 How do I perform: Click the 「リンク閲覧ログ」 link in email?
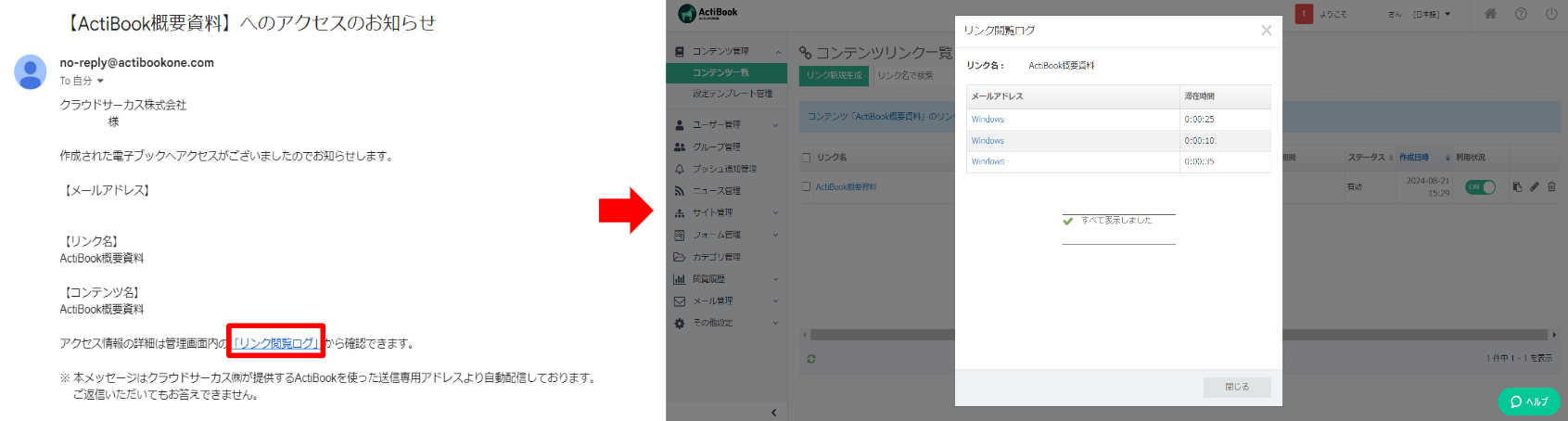click(275, 343)
